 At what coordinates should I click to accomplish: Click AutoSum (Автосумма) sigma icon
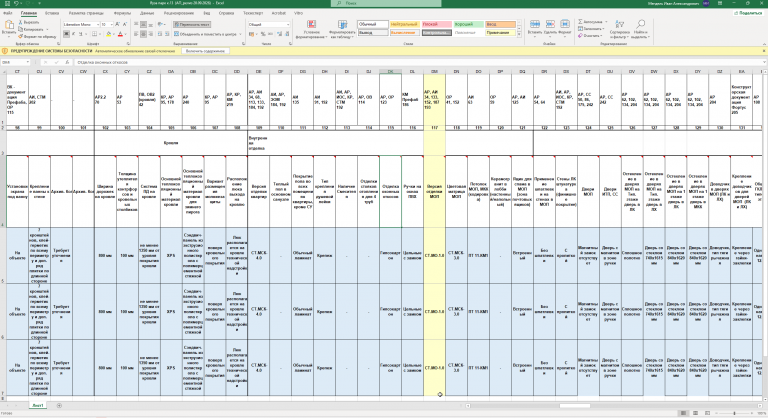click(580, 22)
